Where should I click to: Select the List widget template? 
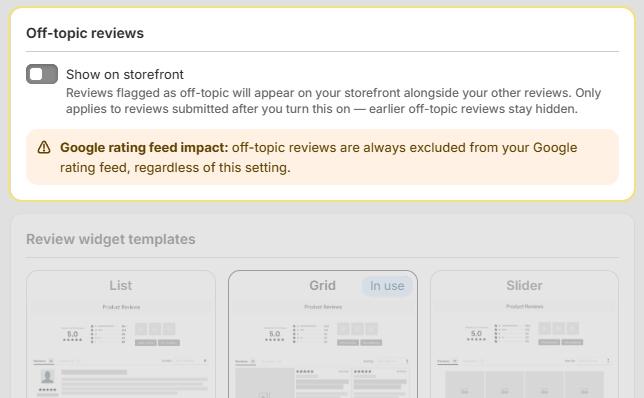tap(121, 334)
